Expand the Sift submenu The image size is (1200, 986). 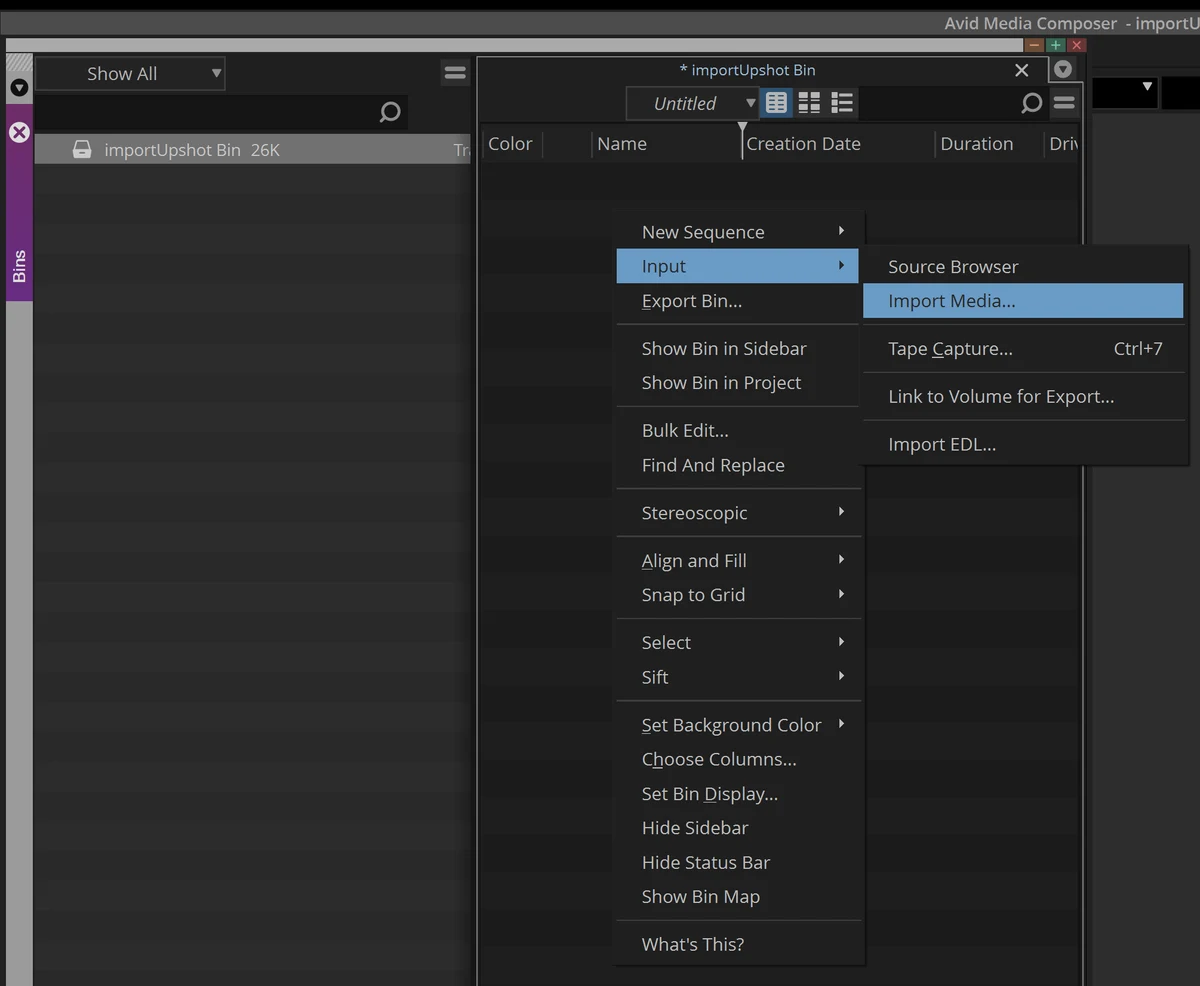point(738,677)
